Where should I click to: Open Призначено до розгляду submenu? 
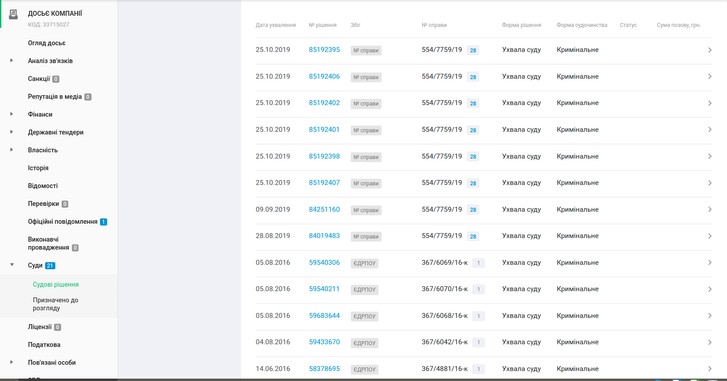coord(56,304)
